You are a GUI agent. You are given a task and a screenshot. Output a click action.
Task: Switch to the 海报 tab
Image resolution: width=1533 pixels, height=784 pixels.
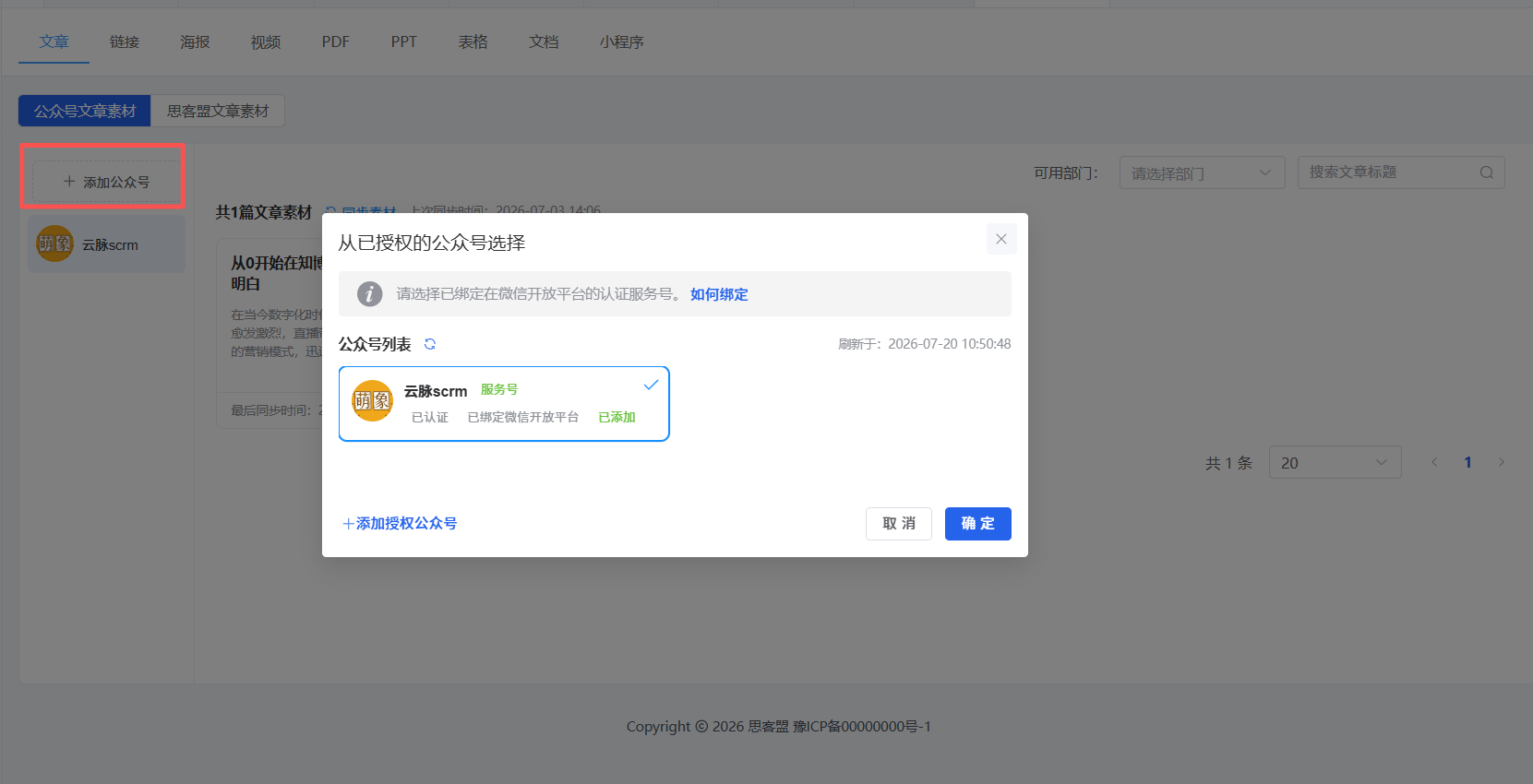pos(195,42)
